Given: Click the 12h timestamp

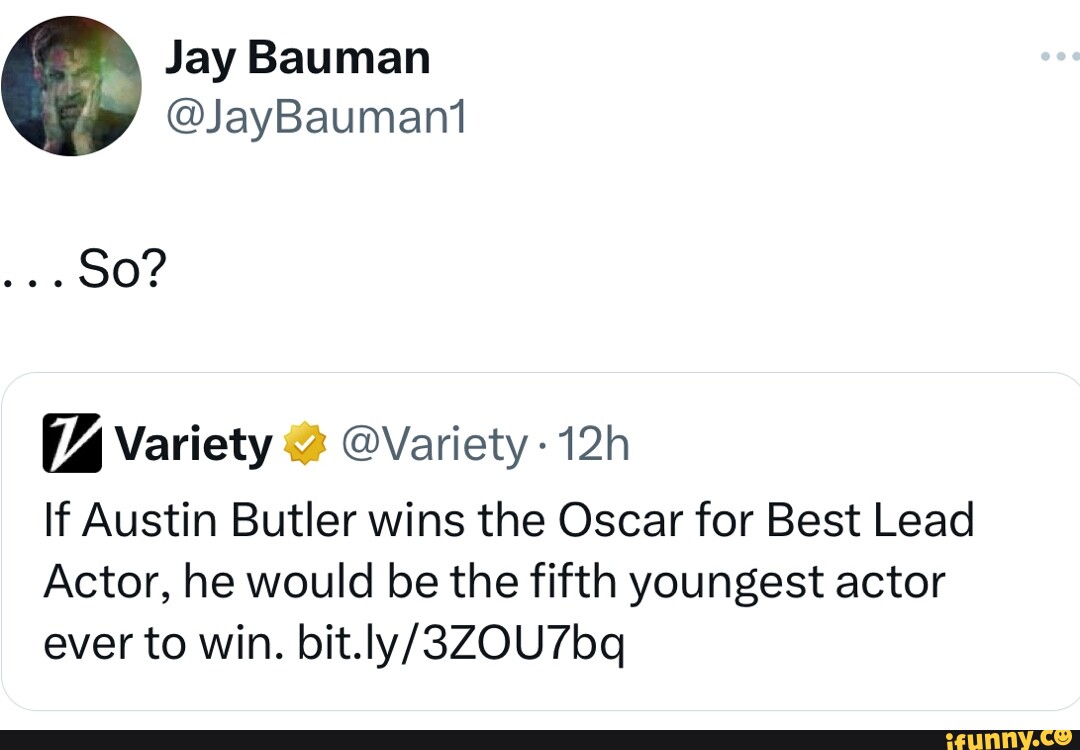Looking at the screenshot, I should pyautogui.click(x=595, y=443).
